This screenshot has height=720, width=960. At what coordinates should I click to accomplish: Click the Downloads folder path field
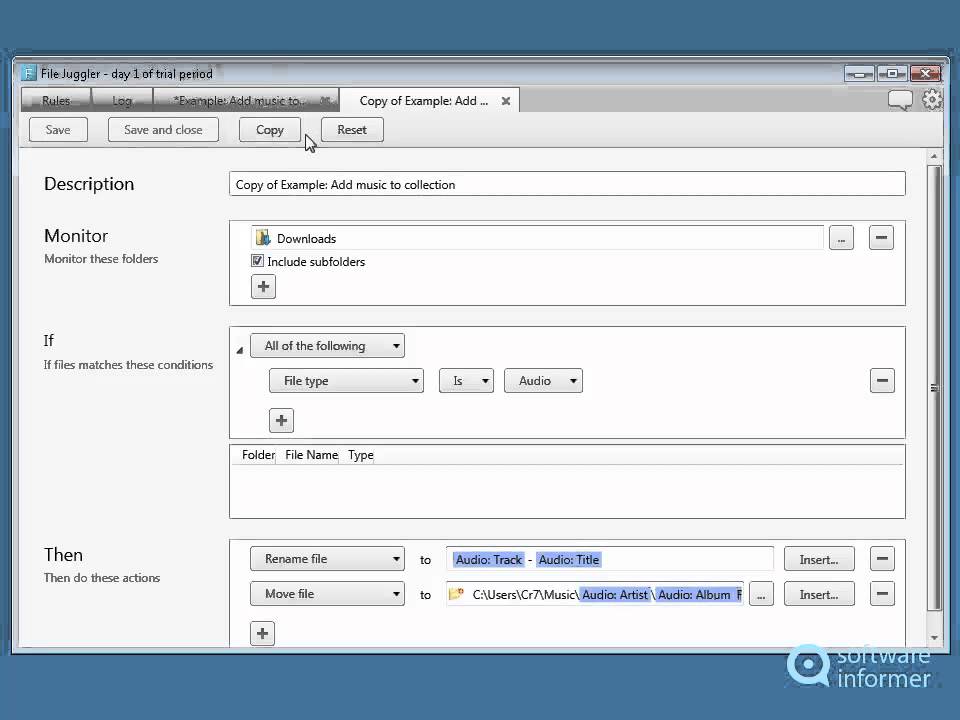(537, 238)
